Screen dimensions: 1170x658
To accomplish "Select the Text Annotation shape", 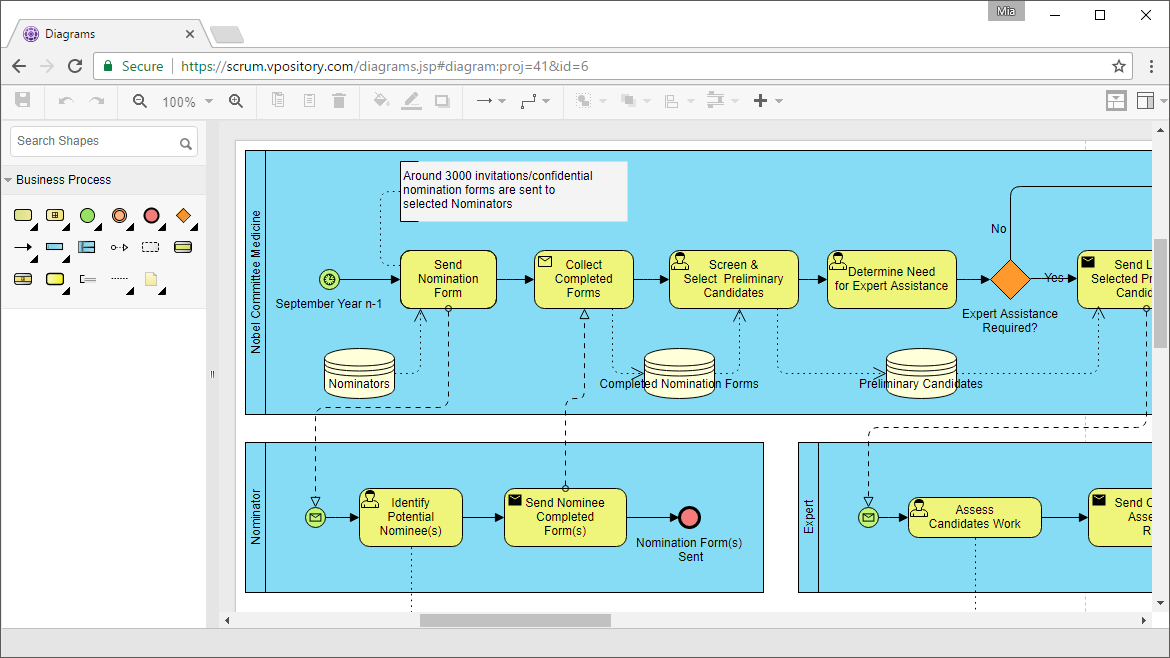I will point(88,279).
